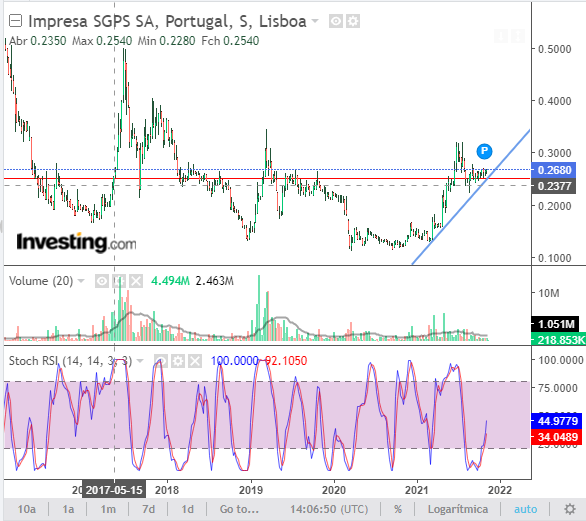This screenshot has width=586, height=521.
Task: Click the 2021 year label on time axis
Action: (417, 490)
